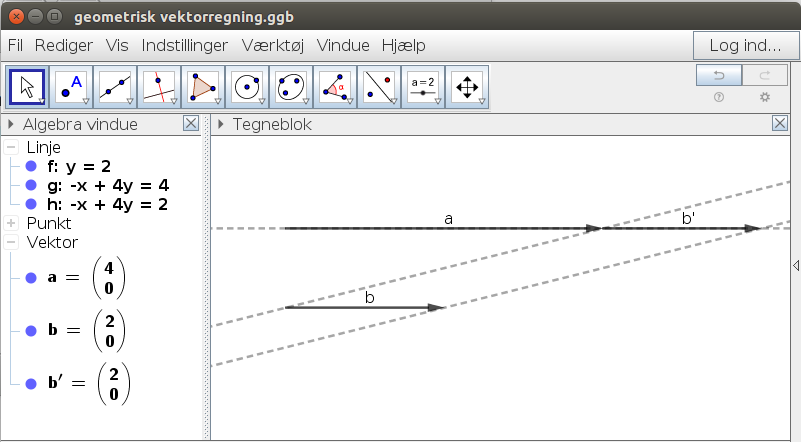Select the Move Graphics View tool
Image resolution: width=801 pixels, height=442 pixels.
click(x=467, y=87)
